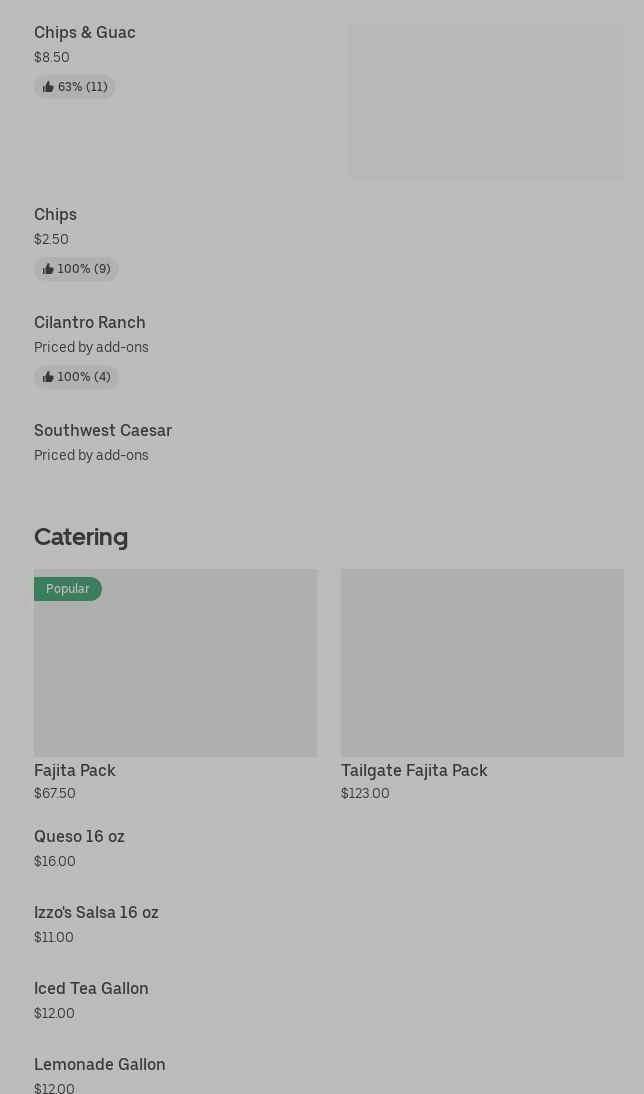
Task: Click thumbs-up icon on Chips & Guac rating
Action: (48, 87)
